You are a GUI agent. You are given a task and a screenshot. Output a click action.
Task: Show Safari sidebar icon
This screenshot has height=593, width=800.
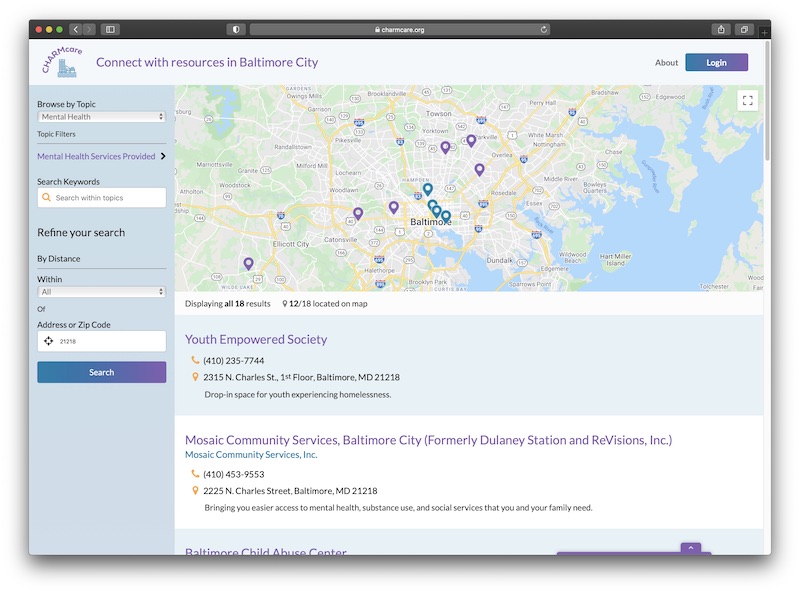coord(110,30)
